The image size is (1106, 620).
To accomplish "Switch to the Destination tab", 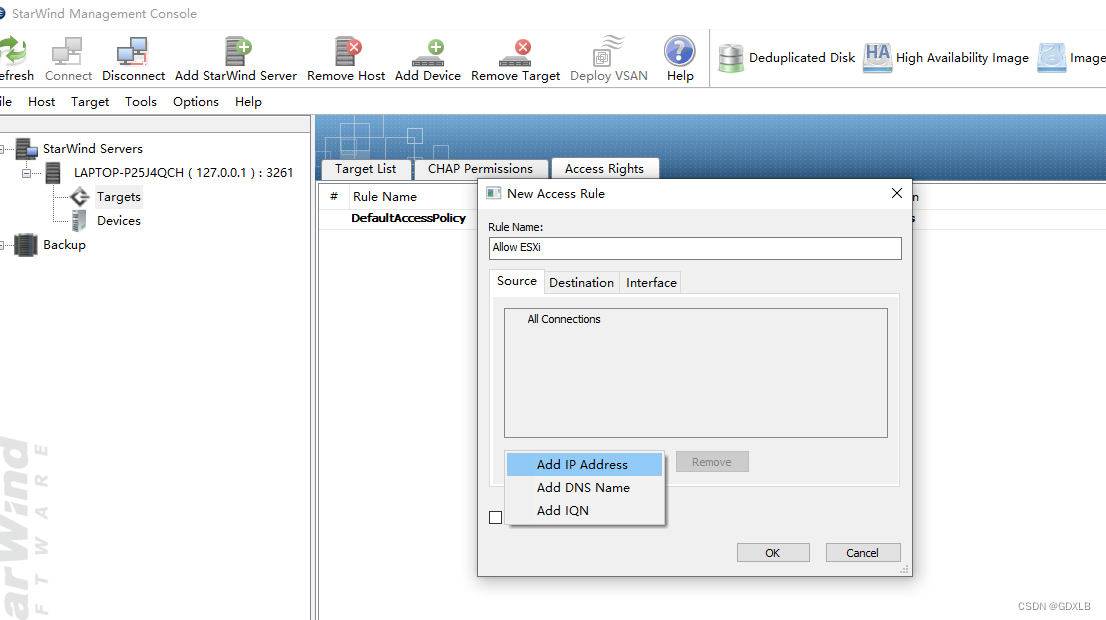I will 582,283.
